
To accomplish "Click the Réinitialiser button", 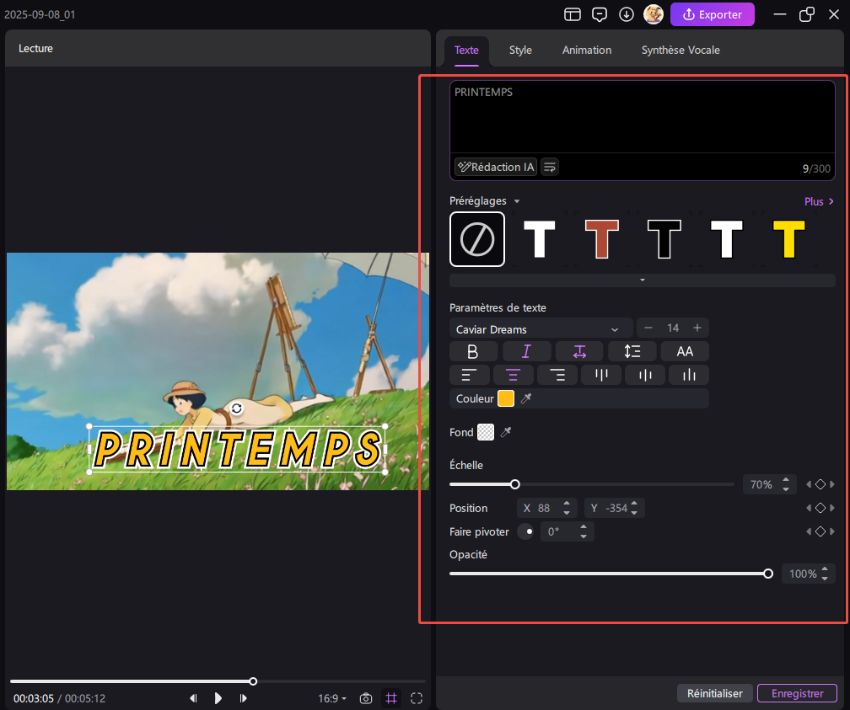I will pyautogui.click(x=714, y=693).
